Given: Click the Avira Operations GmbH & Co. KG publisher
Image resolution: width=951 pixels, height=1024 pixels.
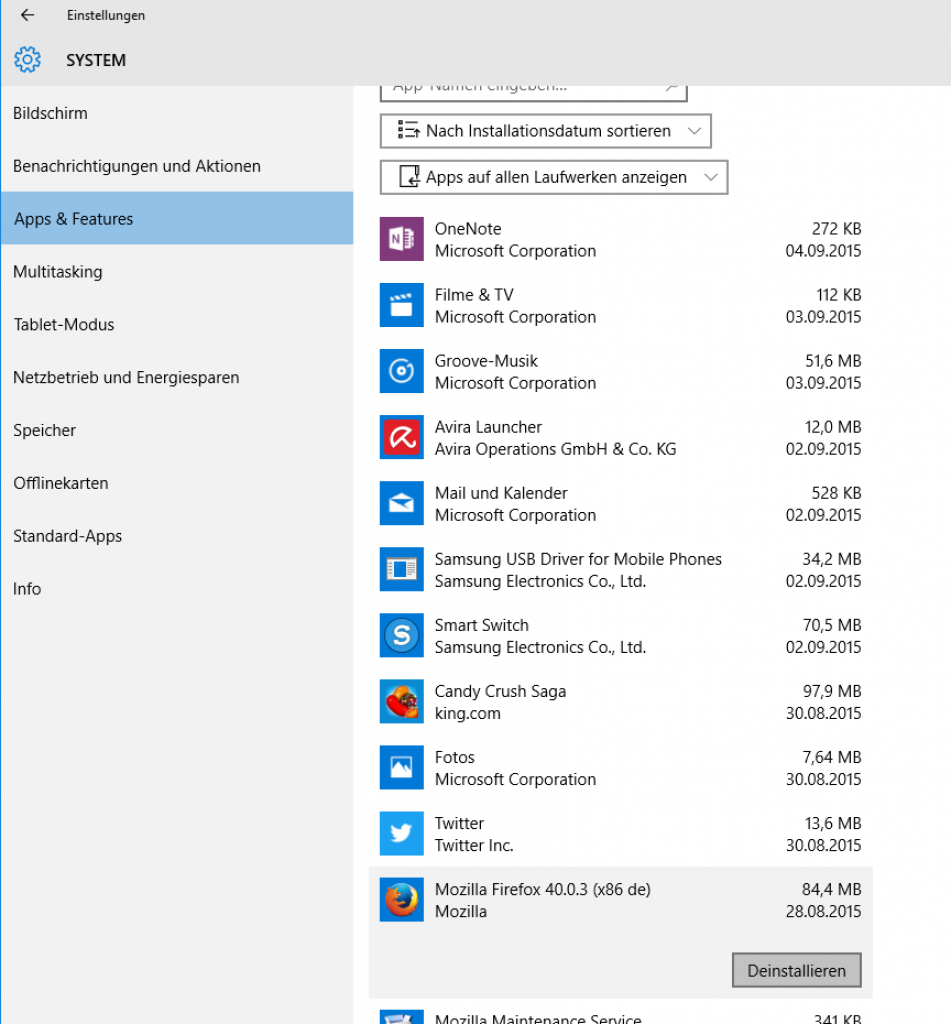Looking at the screenshot, I should 555,449.
